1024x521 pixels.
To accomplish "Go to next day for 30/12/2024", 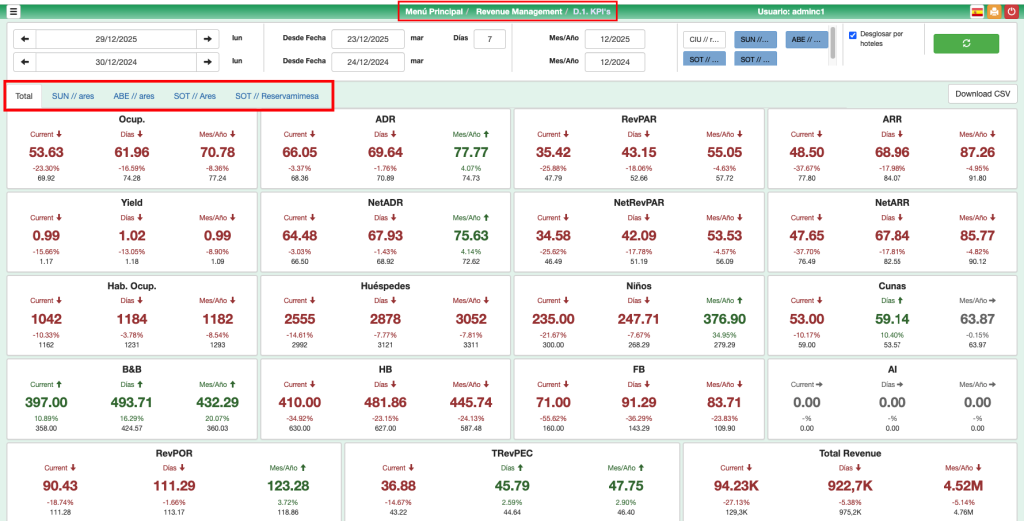I will 207,62.
